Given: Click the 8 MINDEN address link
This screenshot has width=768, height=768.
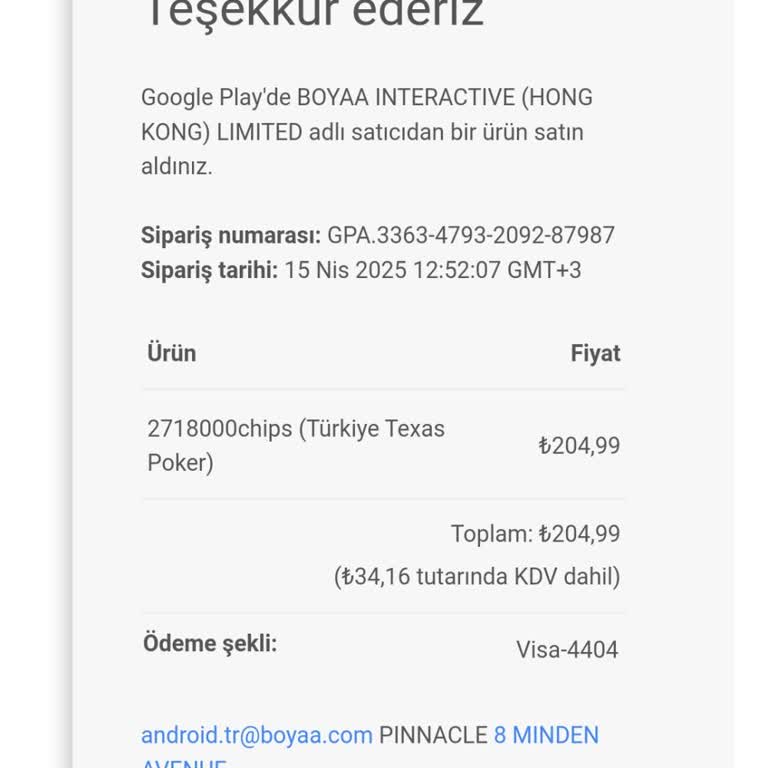Looking at the screenshot, I should coord(546,735).
